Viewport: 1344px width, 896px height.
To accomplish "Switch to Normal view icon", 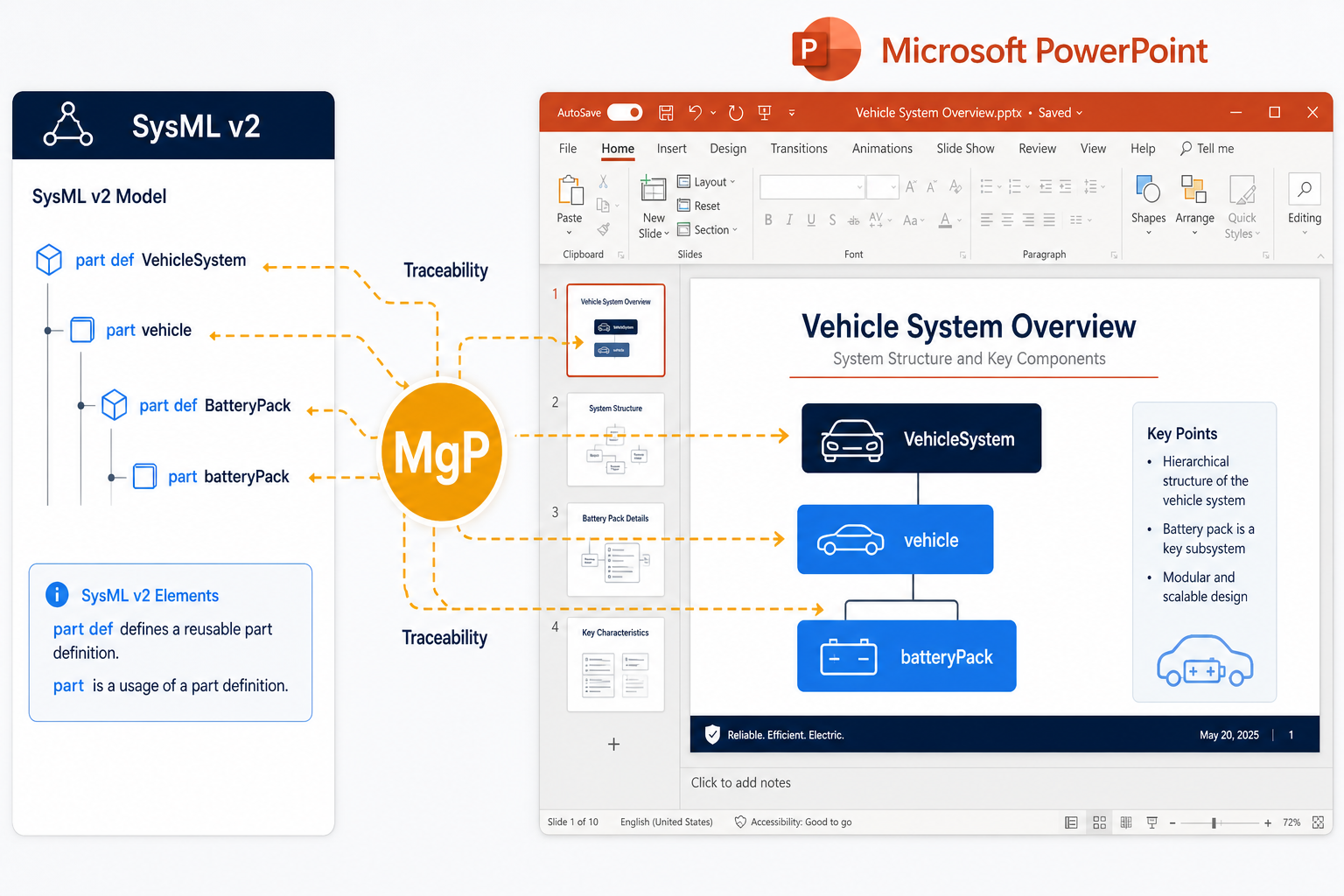I will pos(1071,822).
